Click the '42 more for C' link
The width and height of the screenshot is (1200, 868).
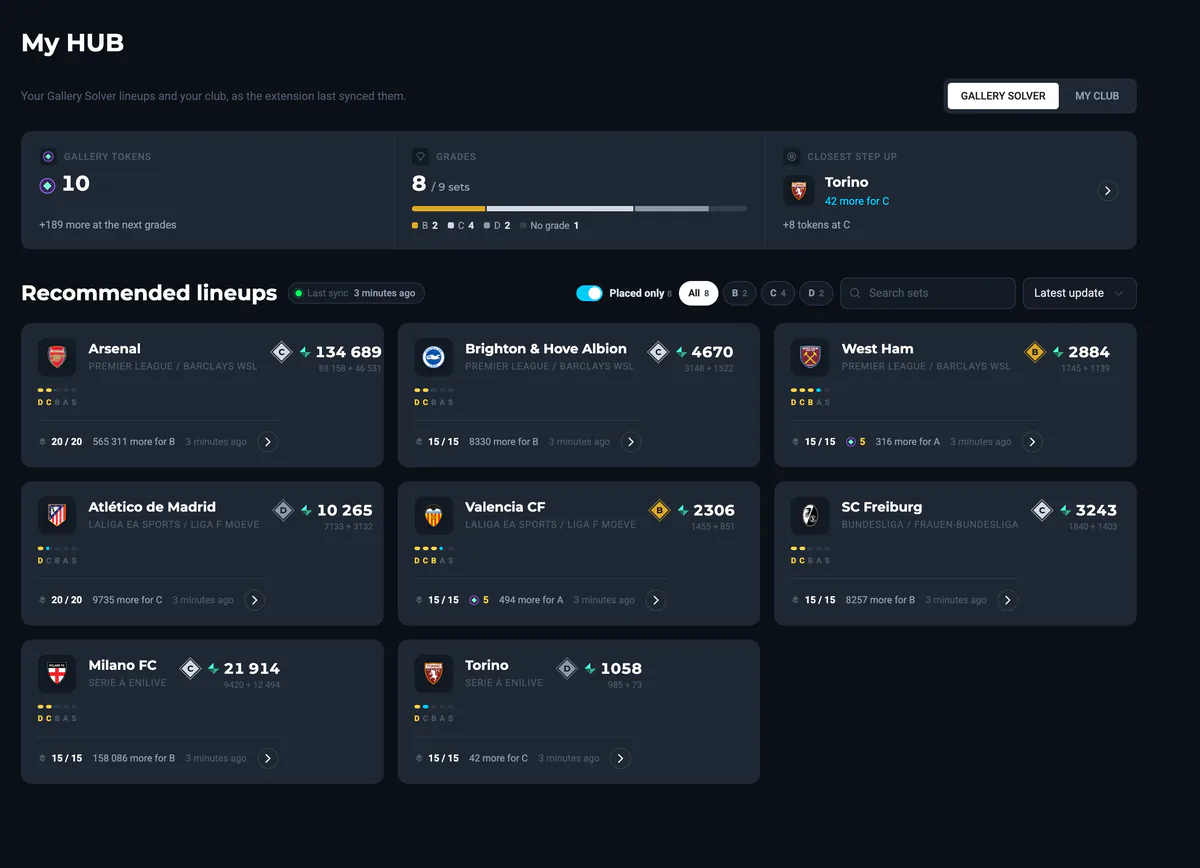click(857, 201)
